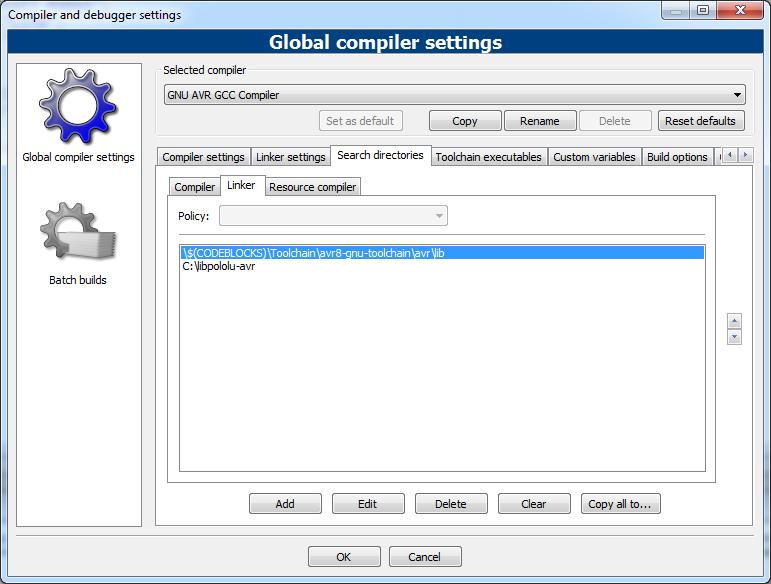Open the Linker settings tab
This screenshot has height=584, width=771.
coord(291,157)
